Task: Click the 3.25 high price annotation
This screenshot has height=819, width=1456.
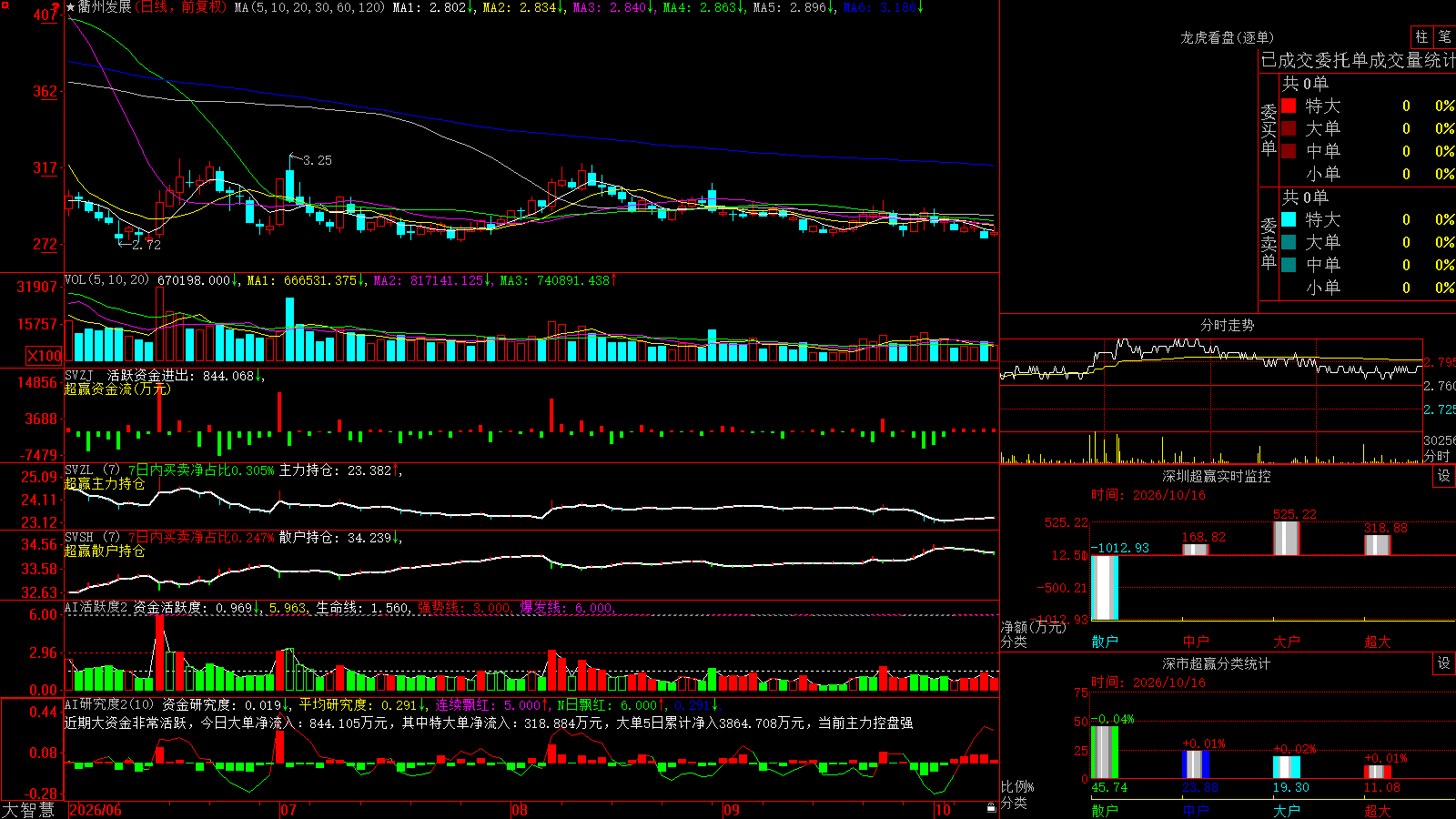Action: point(318,160)
